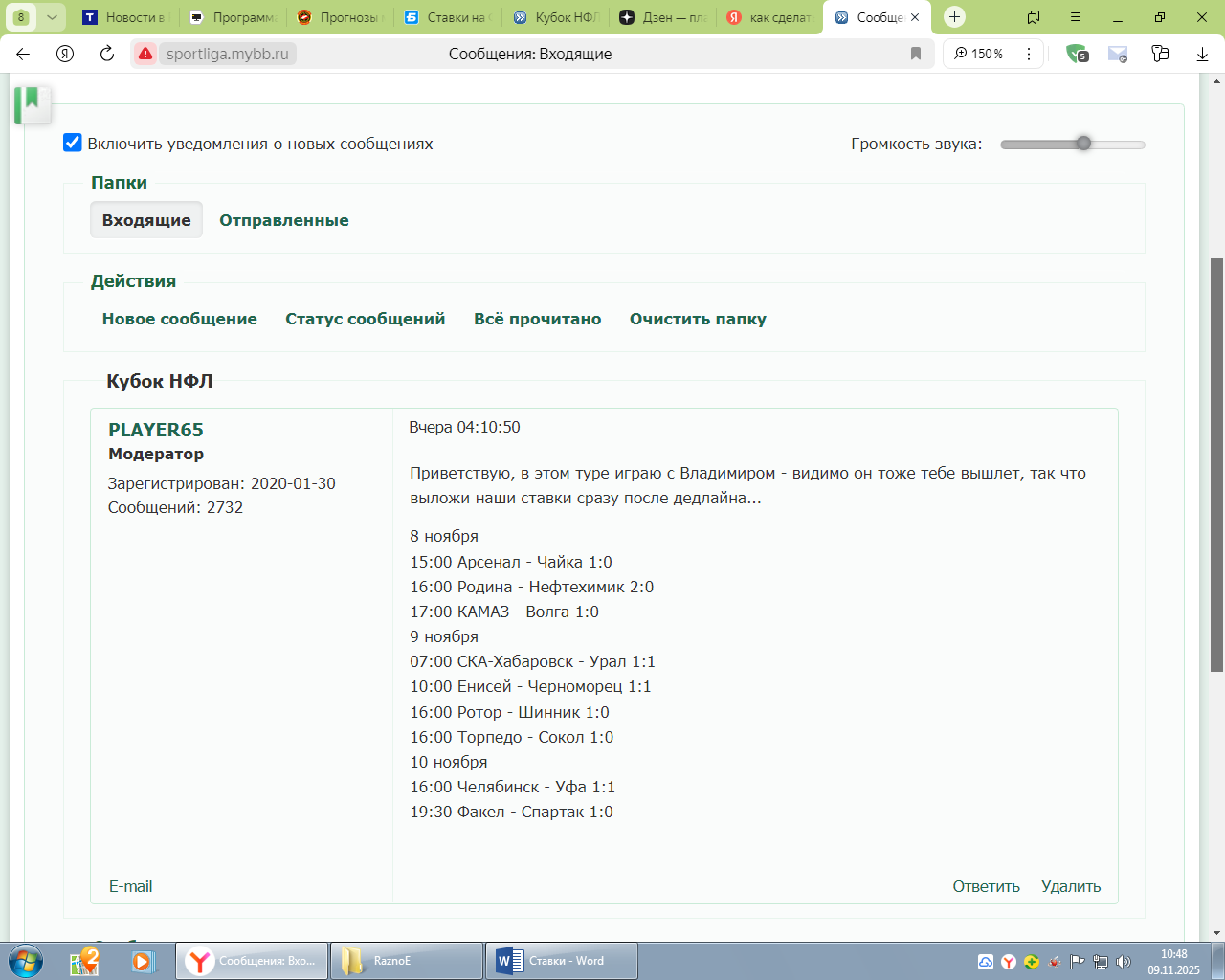The height and width of the screenshot is (980, 1225).
Task: Bookmark the page via address bar icon
Action: (916, 54)
